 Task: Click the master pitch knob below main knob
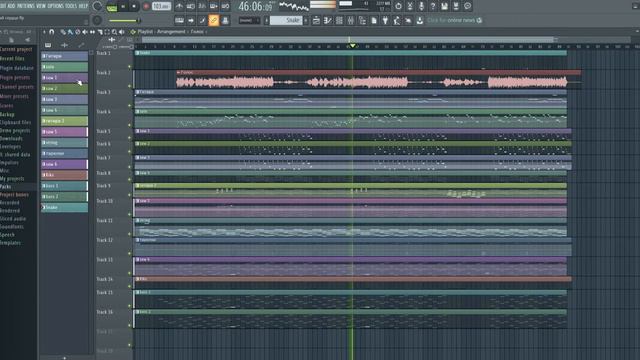click(x=97, y=20)
